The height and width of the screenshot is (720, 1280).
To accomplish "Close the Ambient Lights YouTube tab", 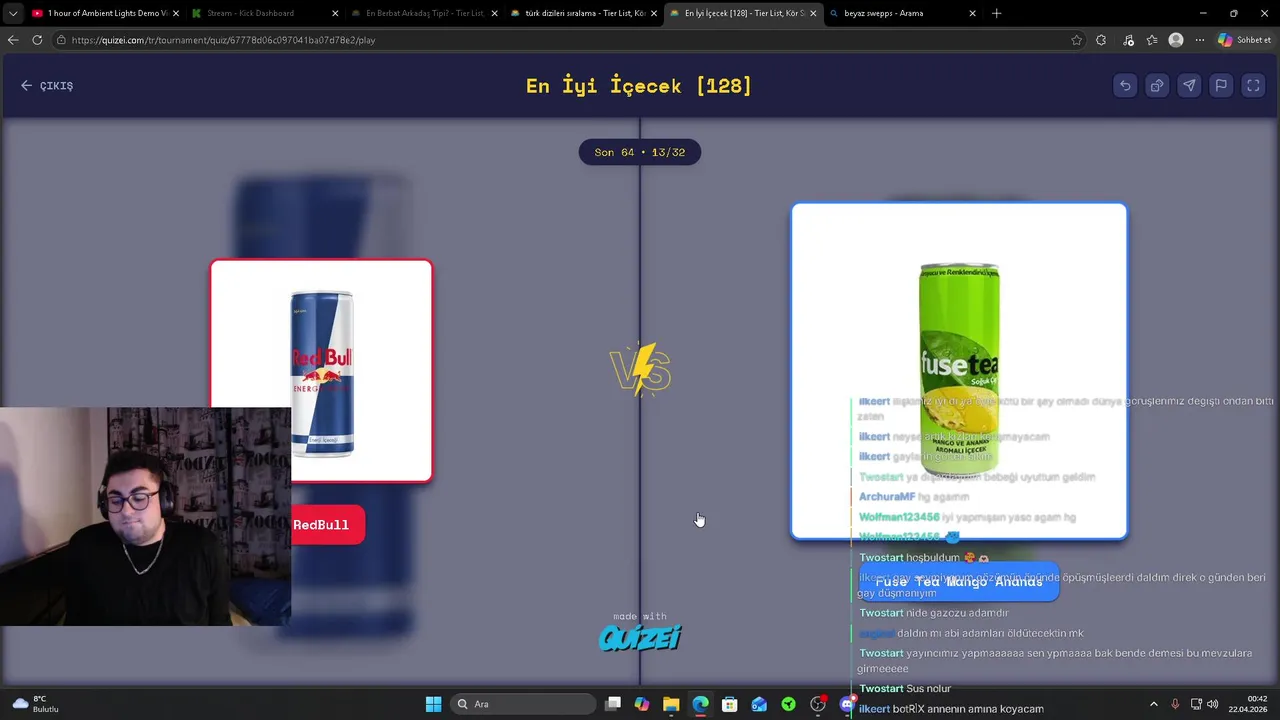I will pos(175,13).
